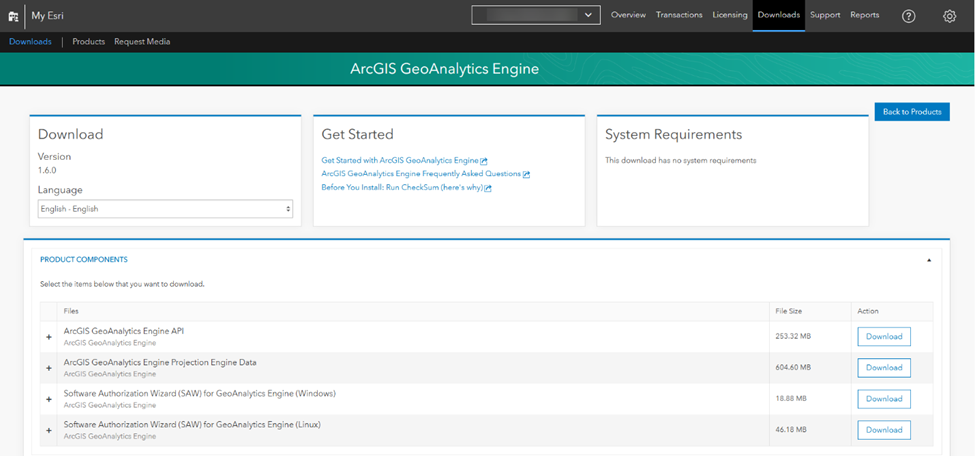Download the ArcGIS GeoAnalytics Engine API
This screenshot has height=456, width=975.
[884, 336]
